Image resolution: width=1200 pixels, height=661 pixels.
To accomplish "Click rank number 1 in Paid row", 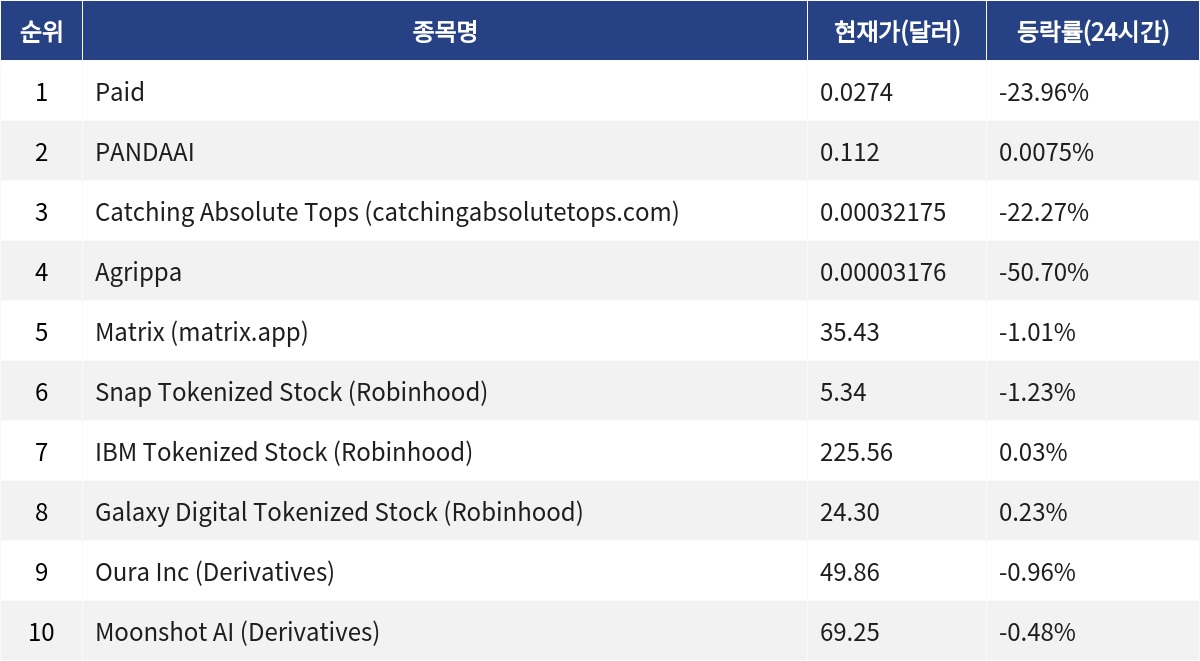I will pos(41,93).
